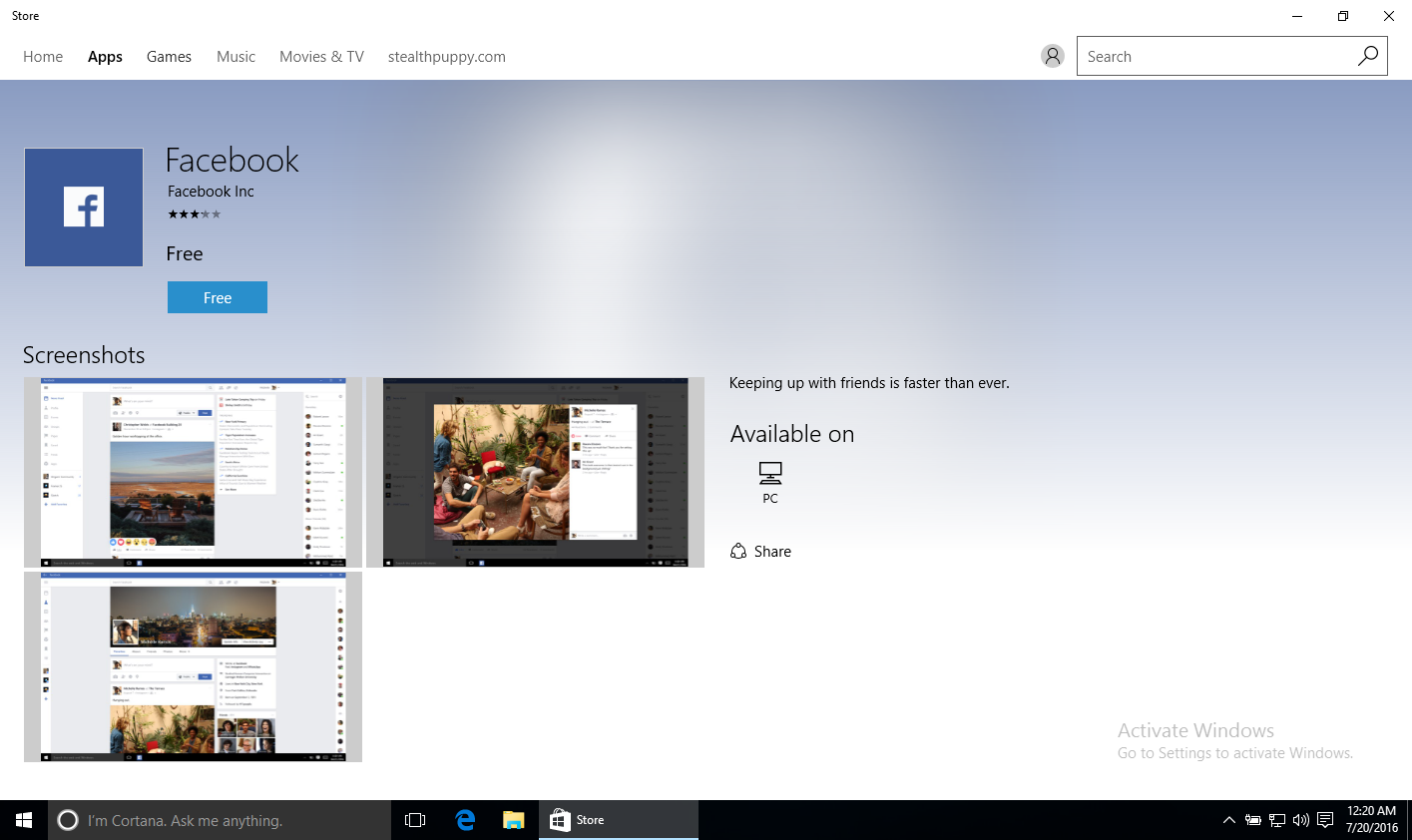This screenshot has width=1412, height=840.
Task: Open File Explorer from the taskbar
Action: coord(514,820)
